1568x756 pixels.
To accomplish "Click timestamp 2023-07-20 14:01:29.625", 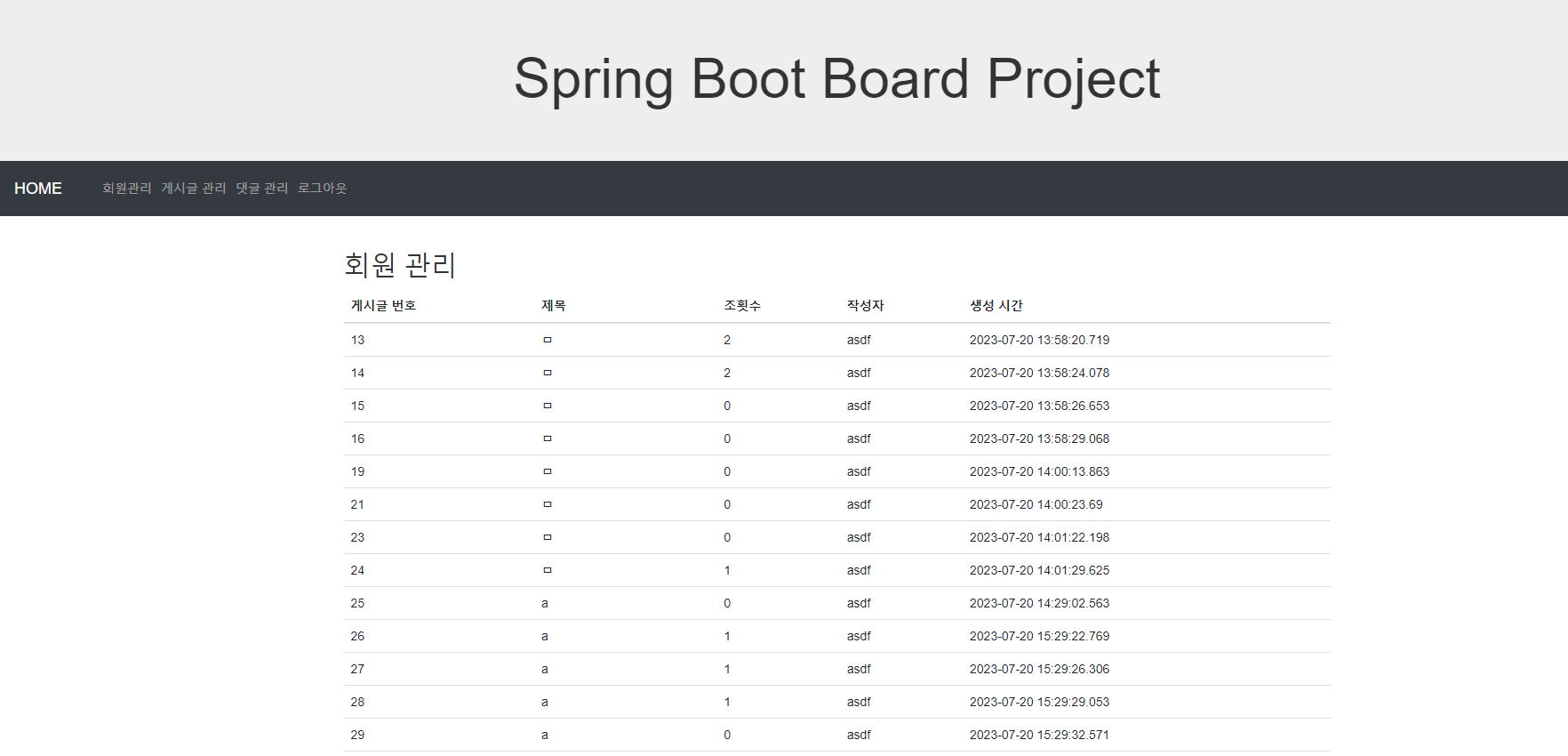I will pos(1039,570).
